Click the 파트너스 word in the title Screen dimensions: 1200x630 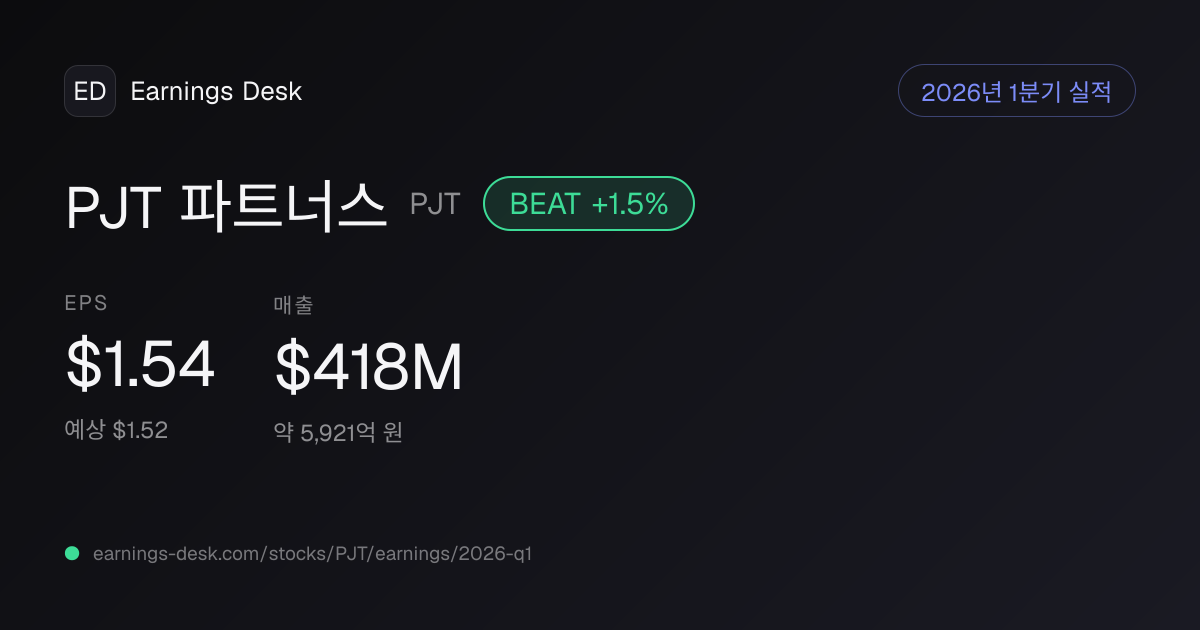tap(283, 206)
